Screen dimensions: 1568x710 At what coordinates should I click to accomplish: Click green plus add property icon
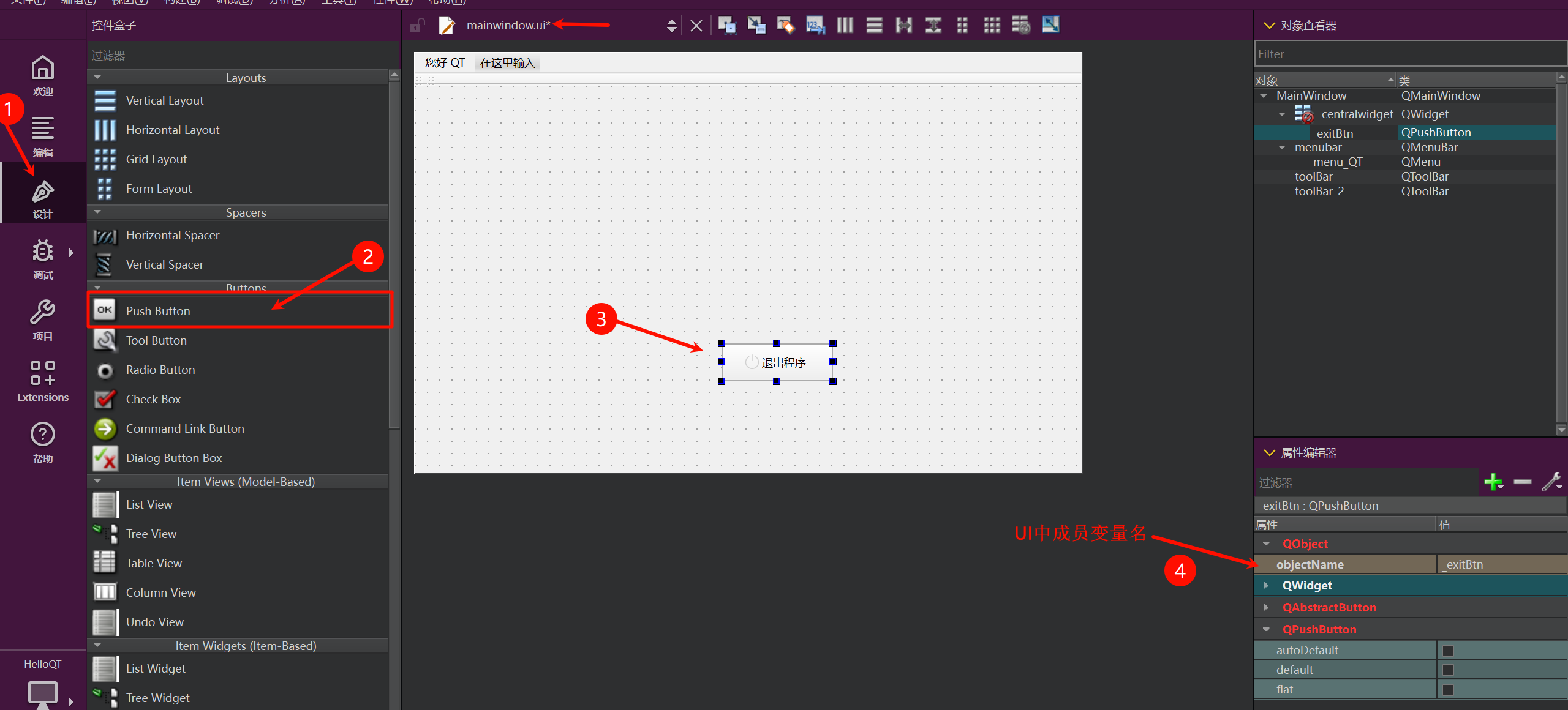[x=1493, y=482]
